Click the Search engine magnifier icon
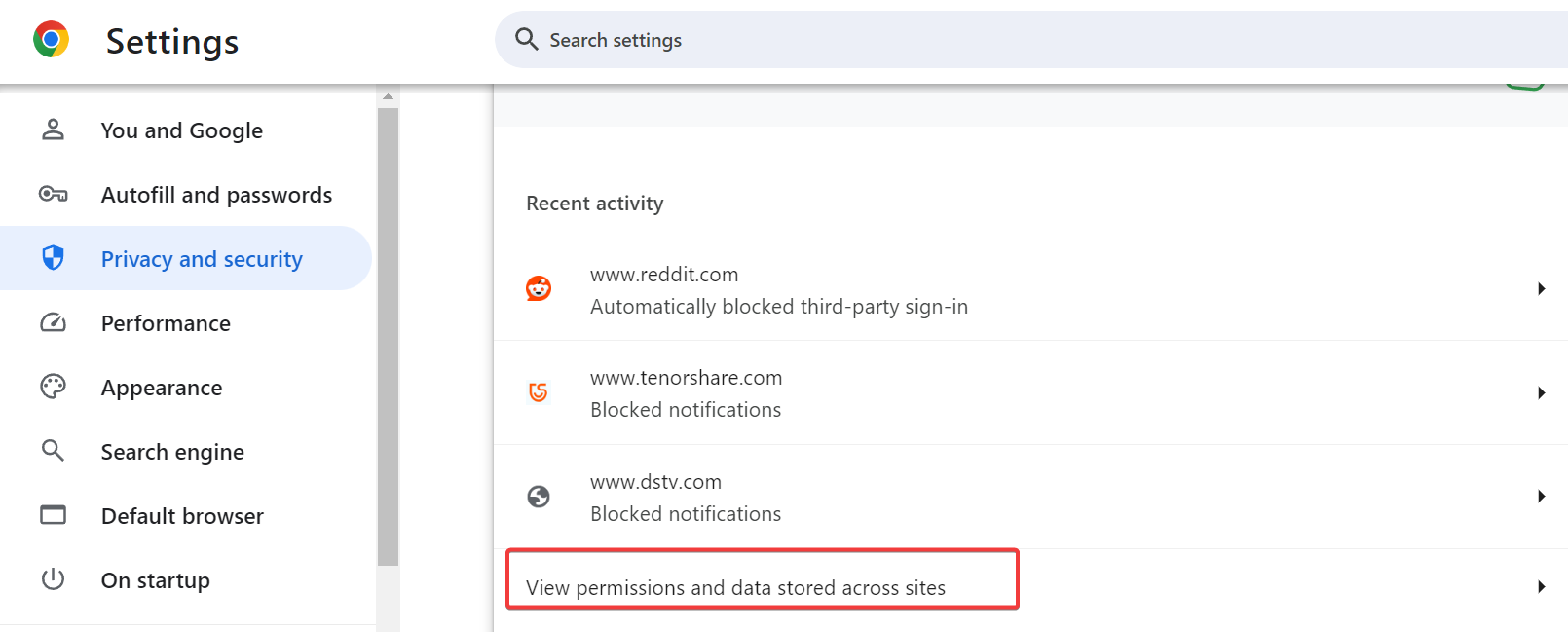The image size is (1568, 632). coord(54,451)
